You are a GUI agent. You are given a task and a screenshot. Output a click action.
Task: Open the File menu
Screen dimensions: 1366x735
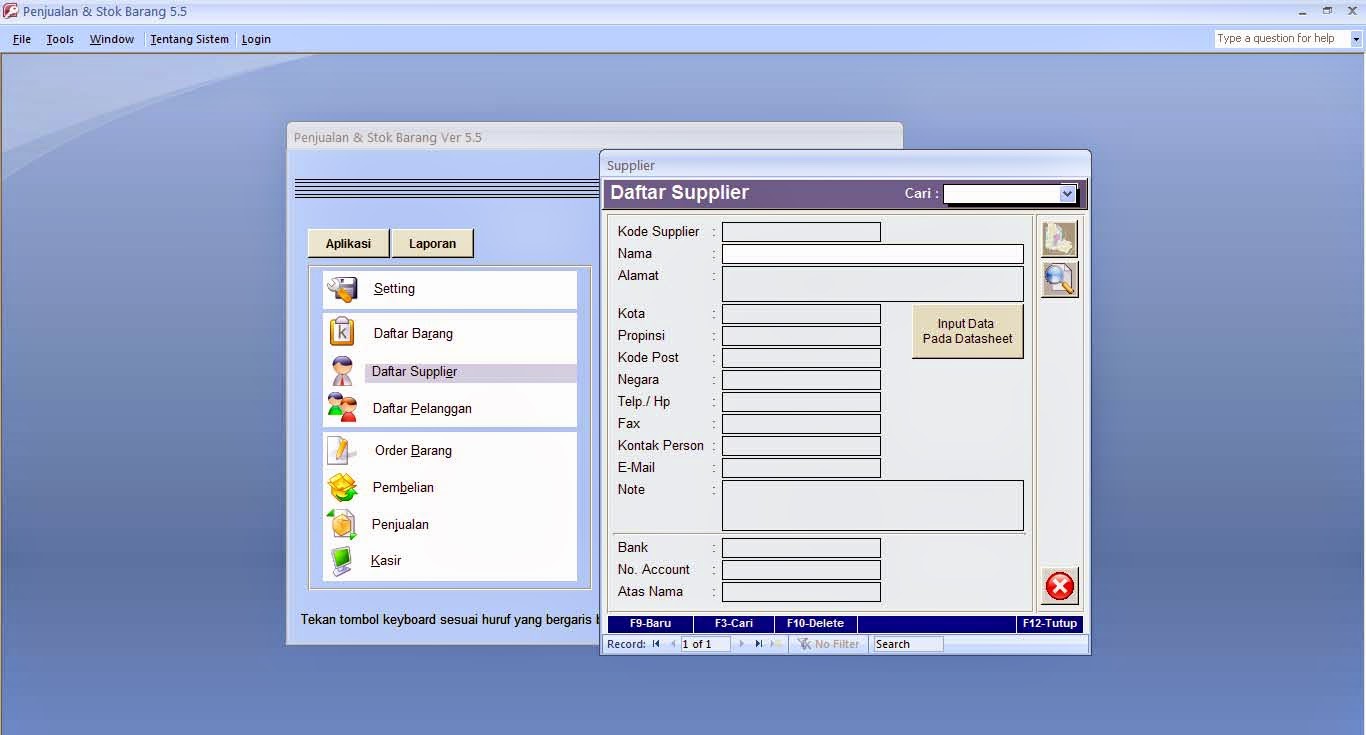coord(22,39)
